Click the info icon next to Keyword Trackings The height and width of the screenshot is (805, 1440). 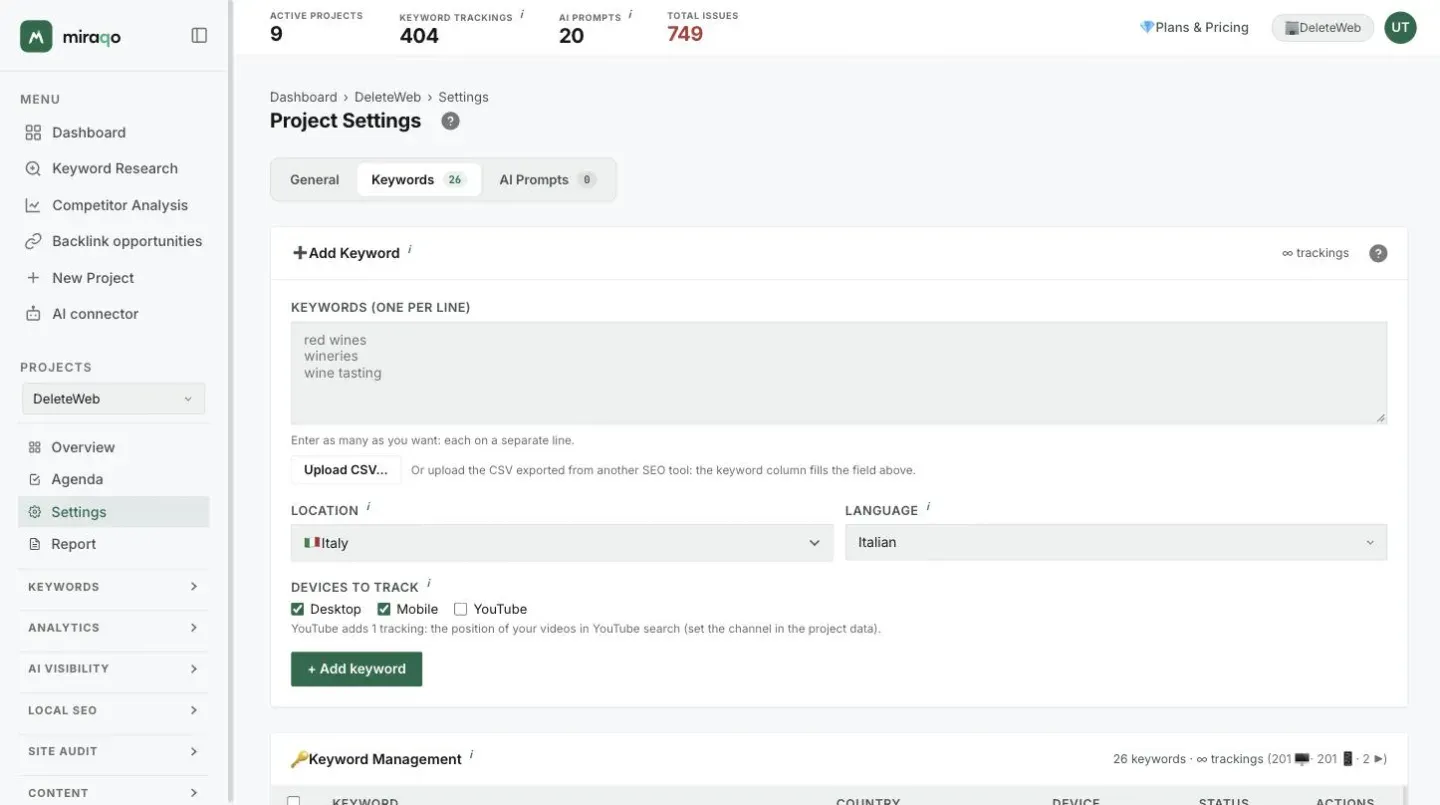521,15
